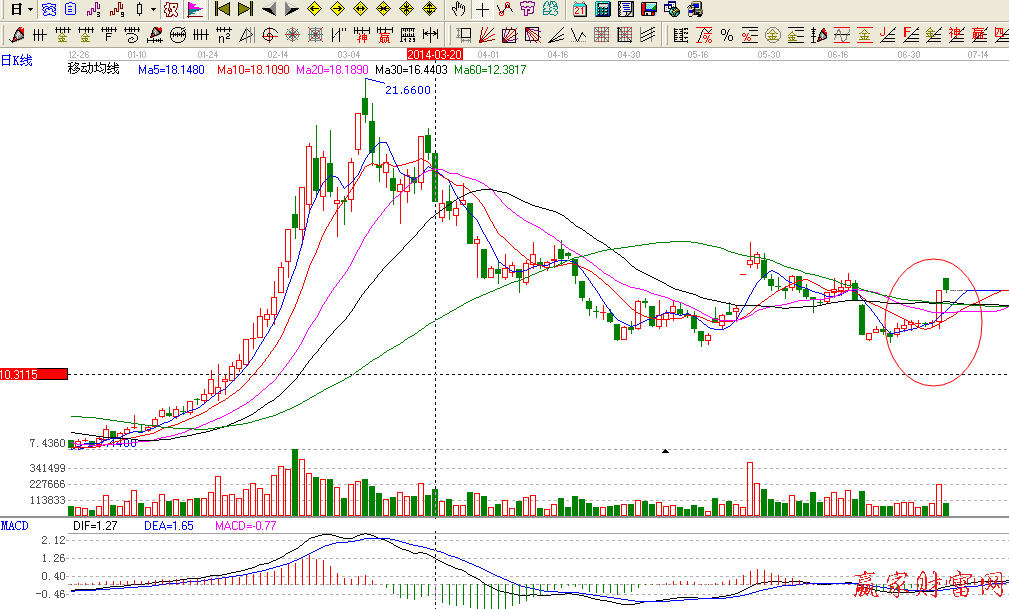Click the 日K线 chart label
1009x609 pixels.
(17, 61)
